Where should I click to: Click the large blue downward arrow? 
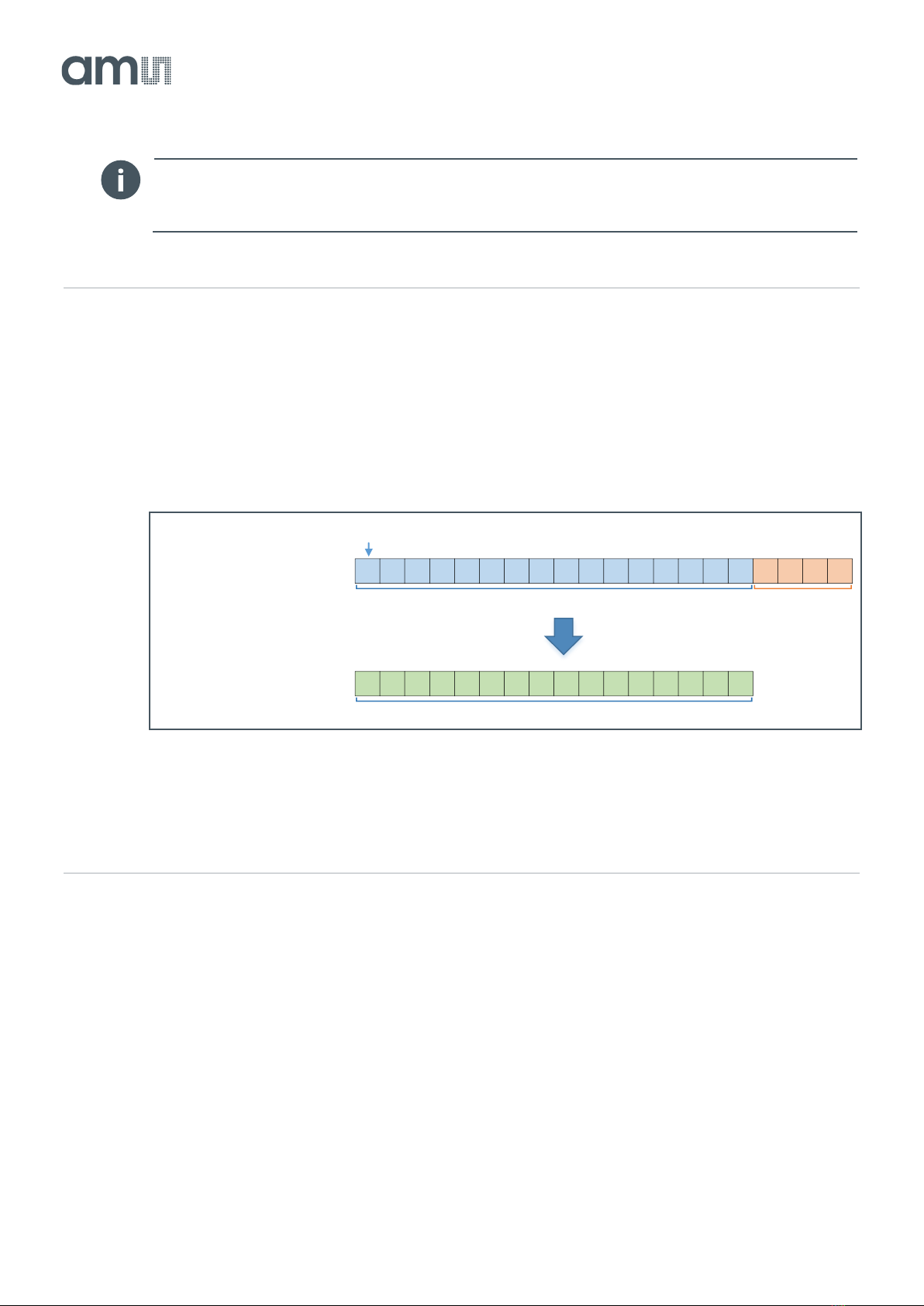[564, 636]
